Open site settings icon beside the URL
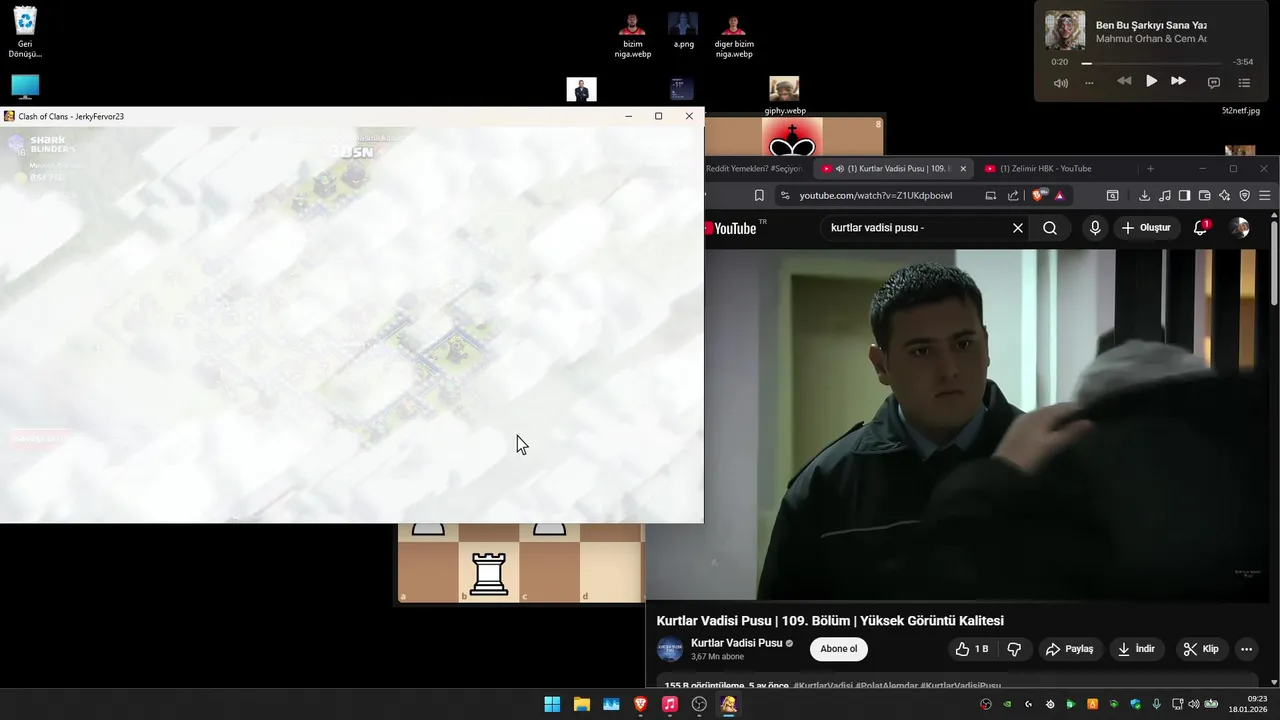Screen dimensions: 1280x720 tap(785, 196)
